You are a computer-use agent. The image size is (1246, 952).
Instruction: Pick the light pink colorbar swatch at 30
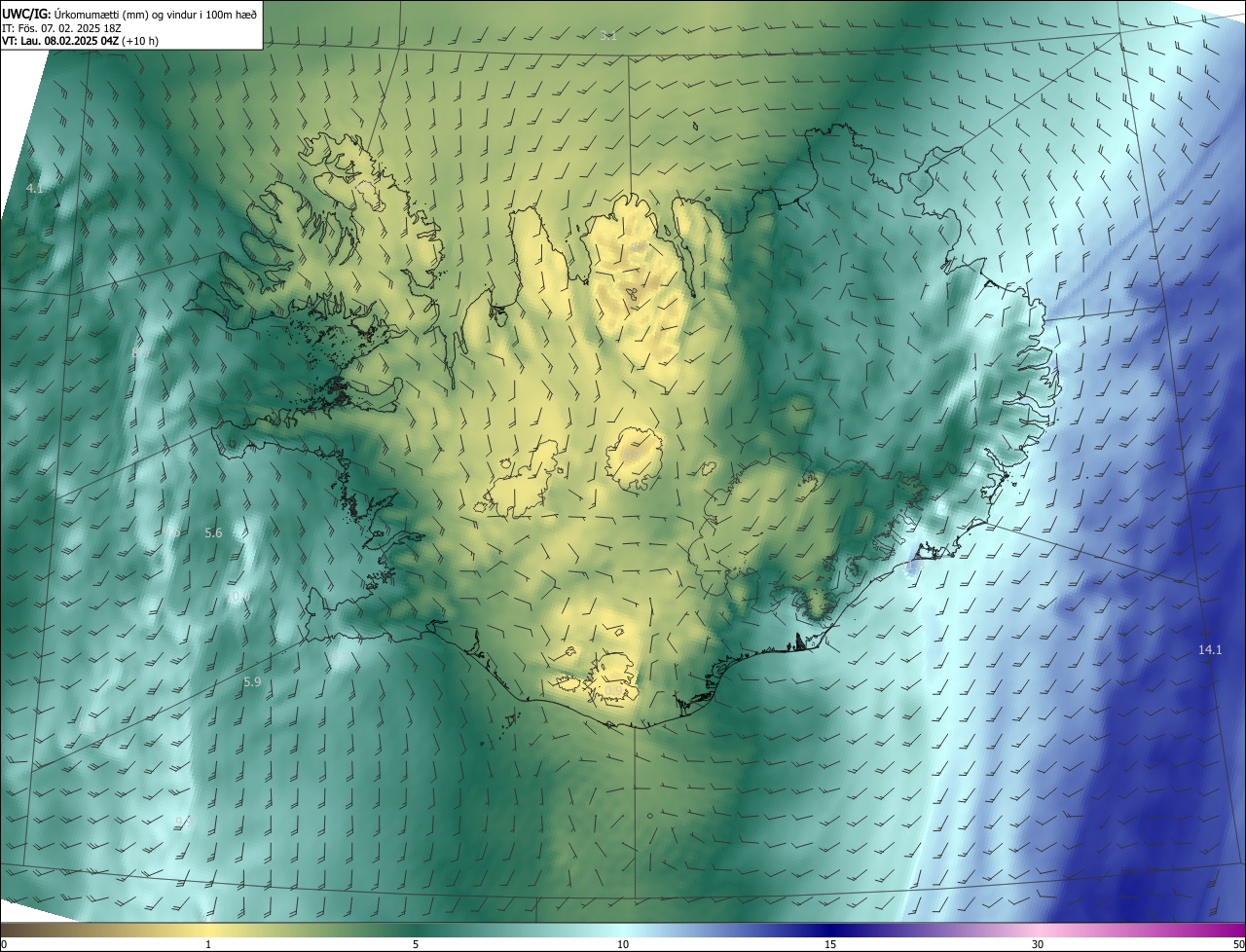coord(1038,930)
